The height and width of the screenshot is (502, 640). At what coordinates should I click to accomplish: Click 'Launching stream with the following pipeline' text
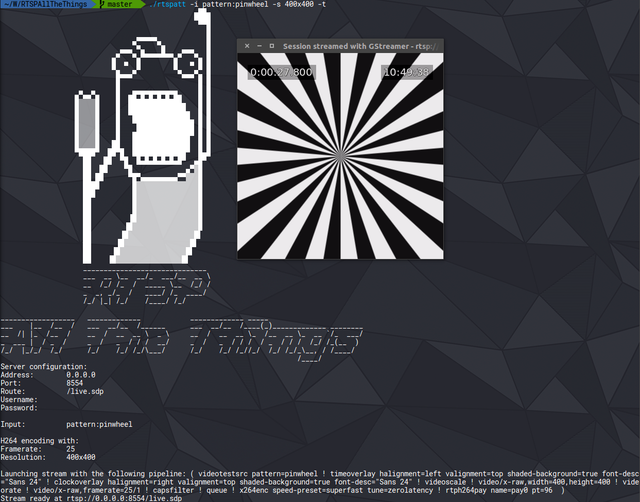(x=93, y=473)
